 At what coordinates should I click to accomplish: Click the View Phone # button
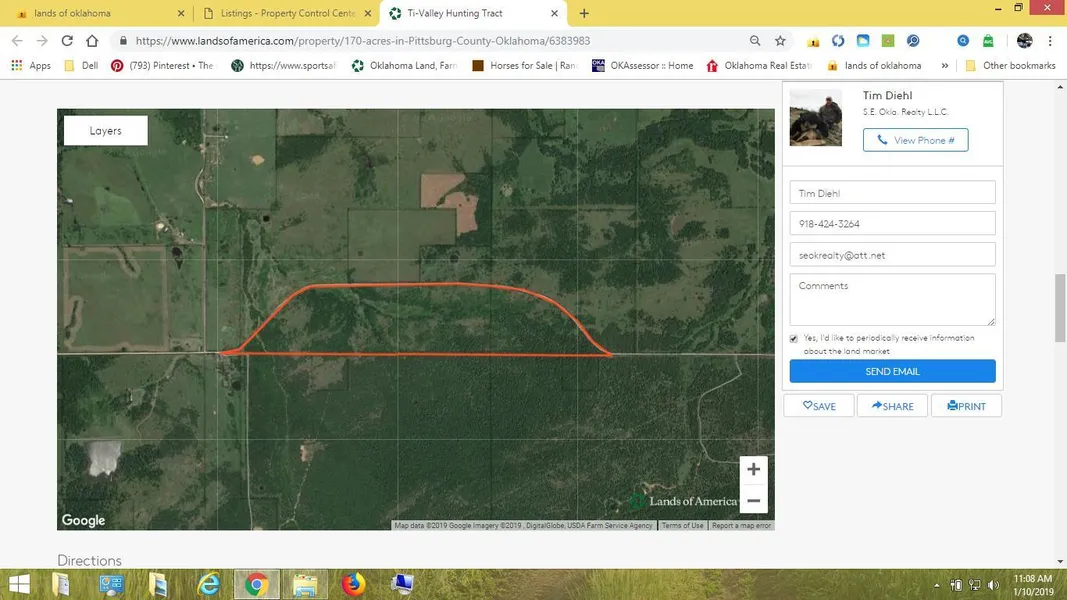pos(915,140)
